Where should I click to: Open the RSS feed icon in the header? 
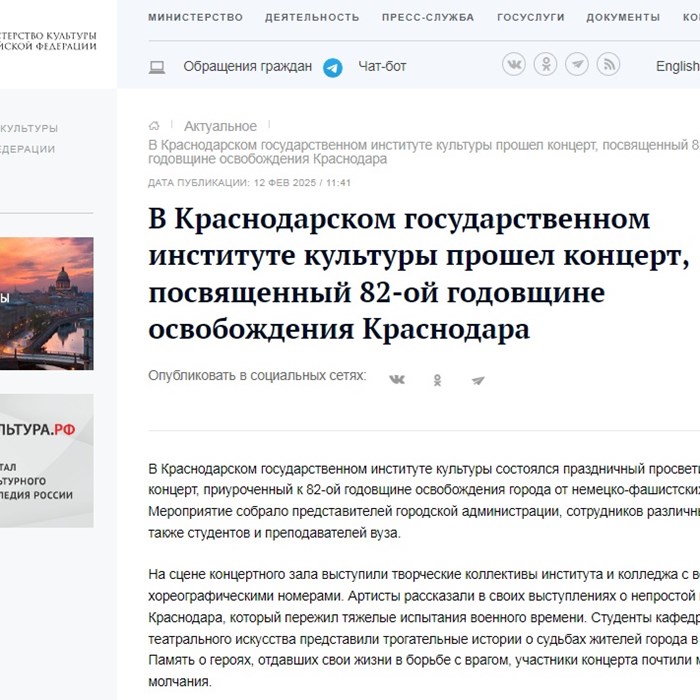pos(608,64)
